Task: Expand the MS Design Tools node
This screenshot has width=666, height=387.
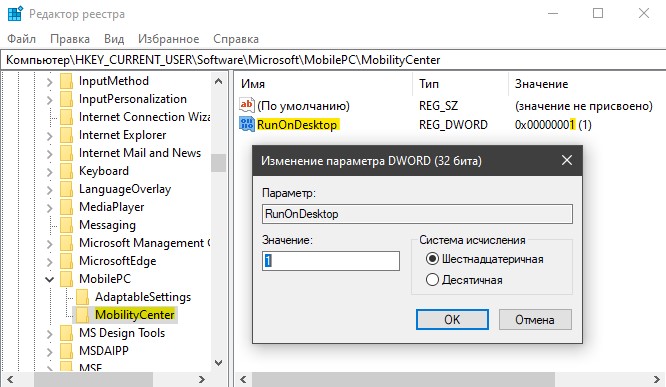Action: click(50, 333)
